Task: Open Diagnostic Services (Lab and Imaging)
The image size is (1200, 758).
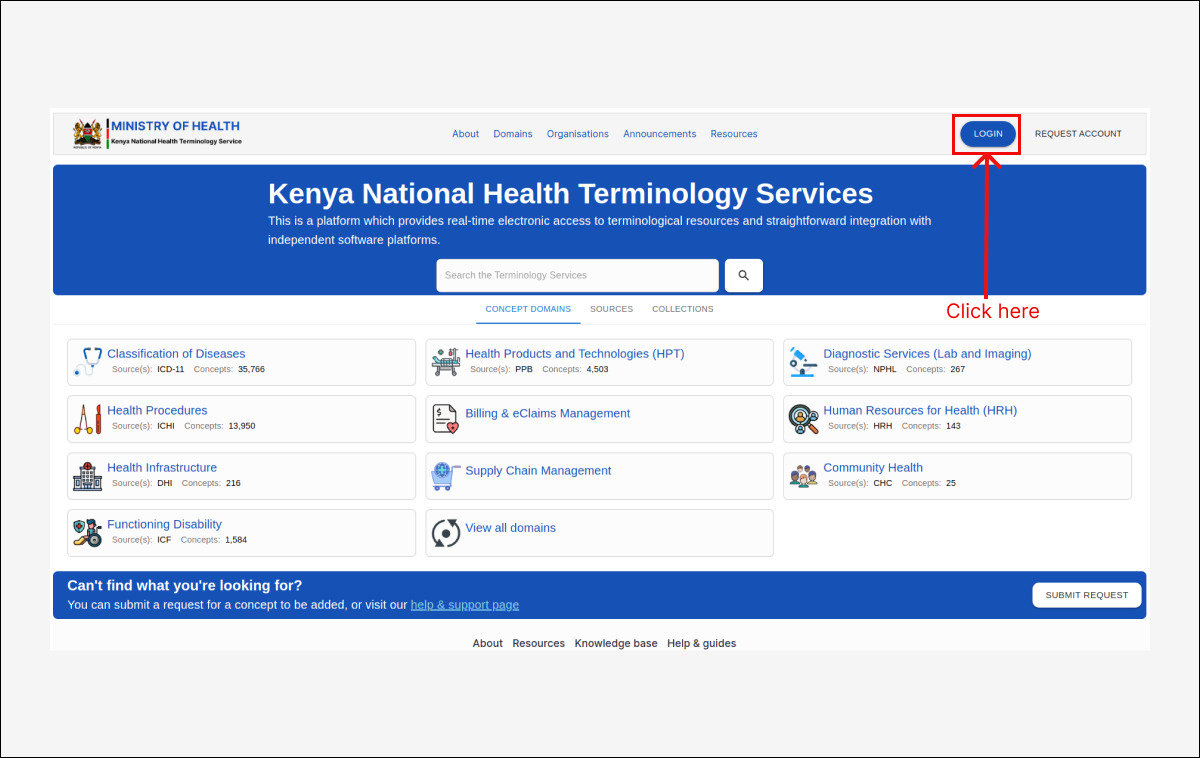Action: (x=927, y=354)
